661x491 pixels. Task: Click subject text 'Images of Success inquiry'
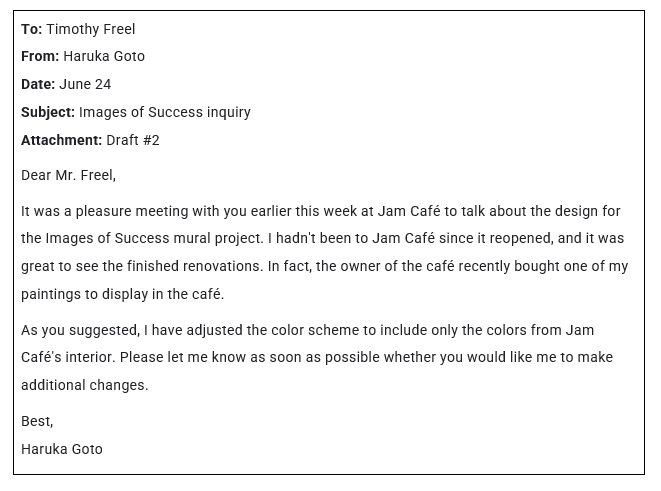point(165,113)
